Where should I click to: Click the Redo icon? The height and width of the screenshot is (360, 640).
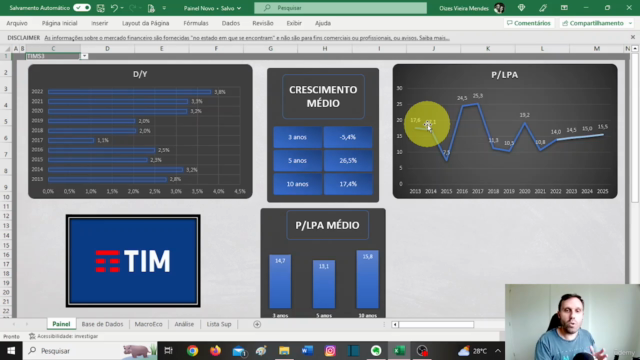pyautogui.click(x=132, y=8)
